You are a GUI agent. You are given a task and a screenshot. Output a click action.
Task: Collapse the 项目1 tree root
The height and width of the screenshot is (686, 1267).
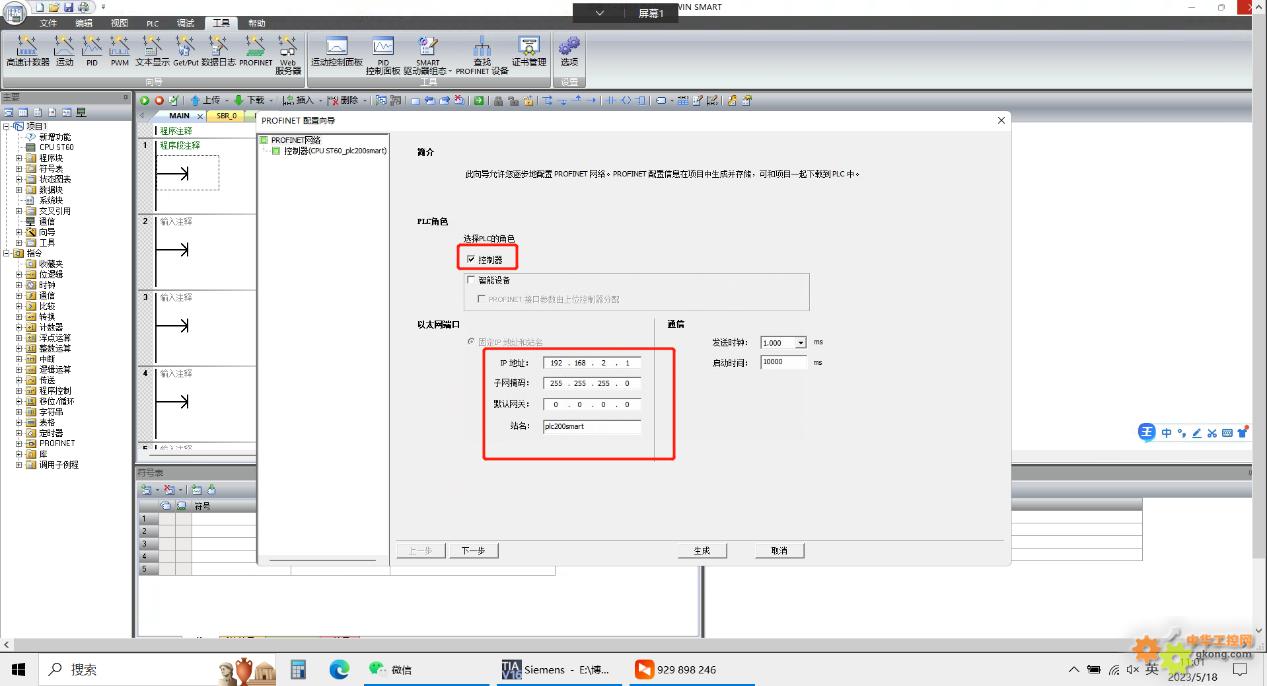point(7,126)
